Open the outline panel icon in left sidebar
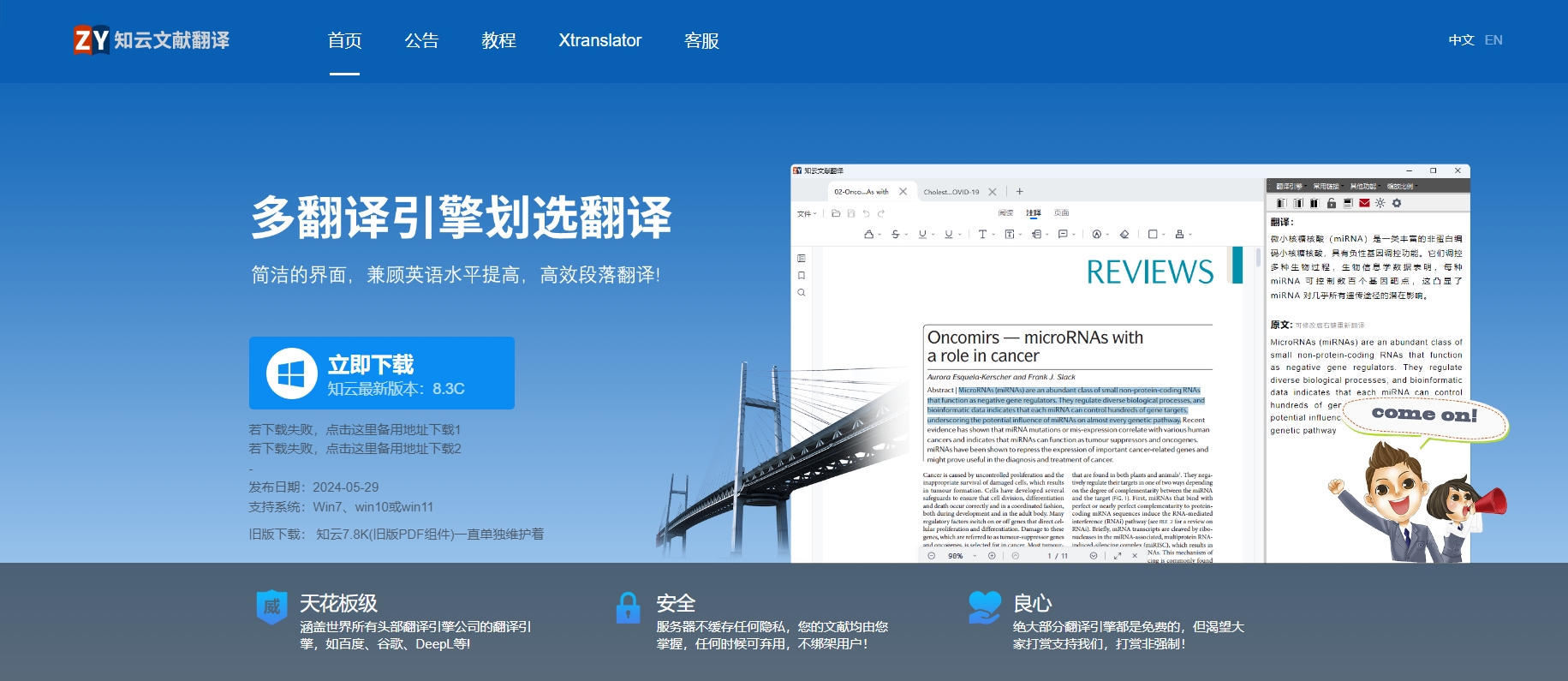Screen dimensions: 1568x681 point(802,258)
